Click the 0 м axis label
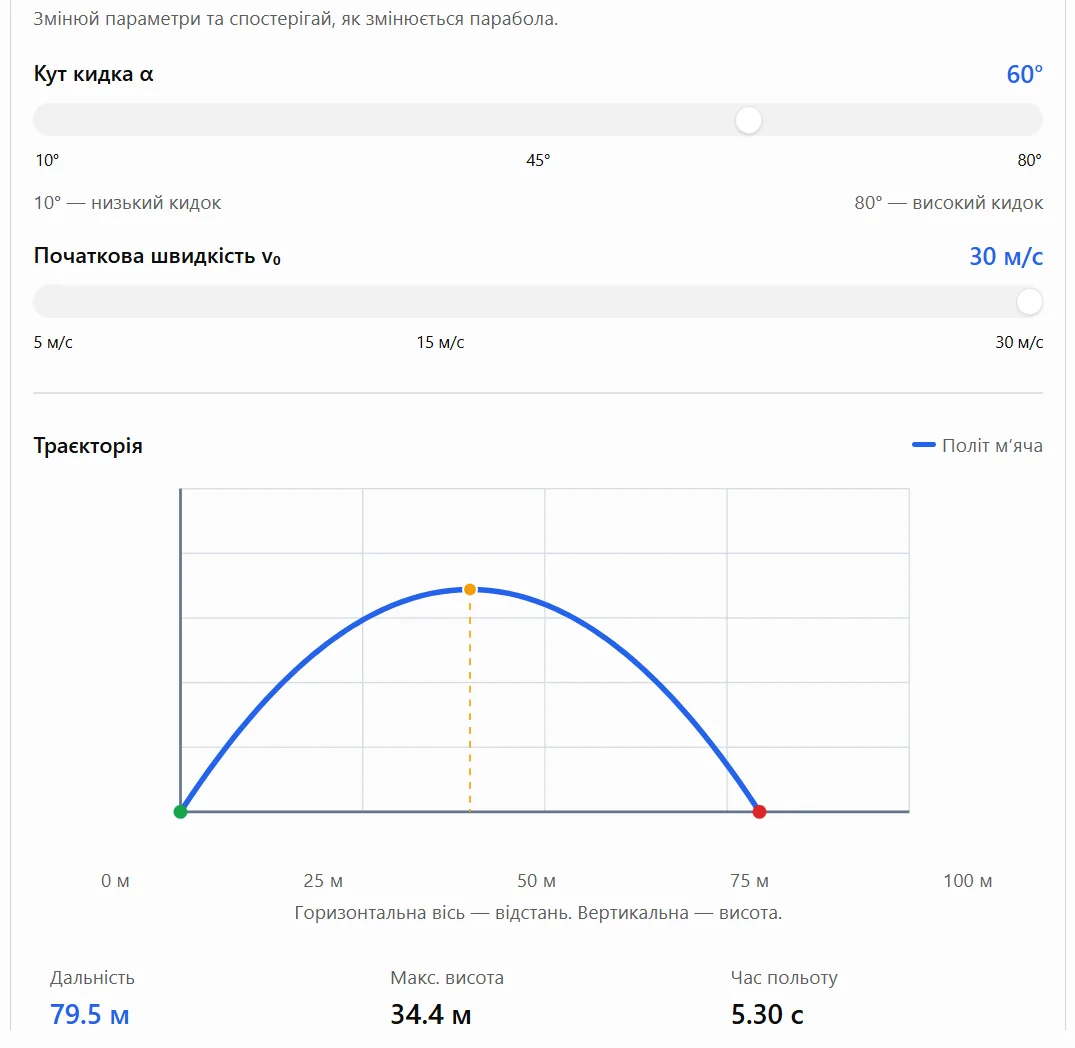 [115, 881]
